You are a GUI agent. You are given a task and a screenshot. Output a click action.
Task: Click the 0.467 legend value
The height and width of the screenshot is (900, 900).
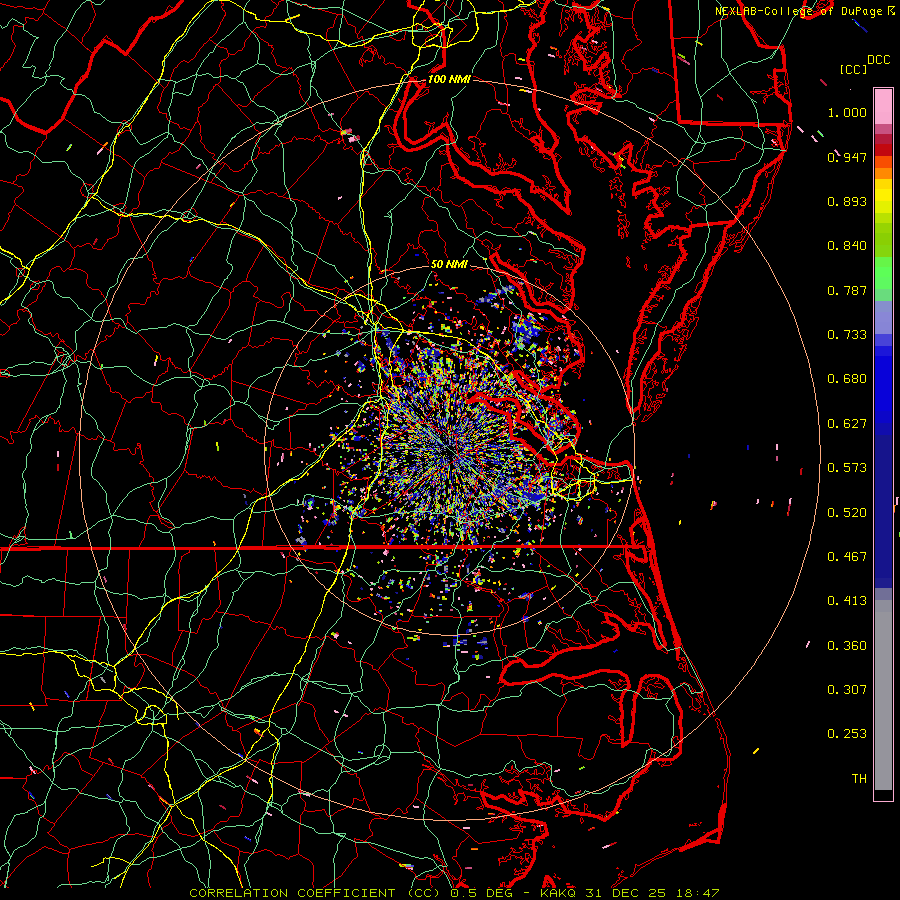(x=847, y=557)
